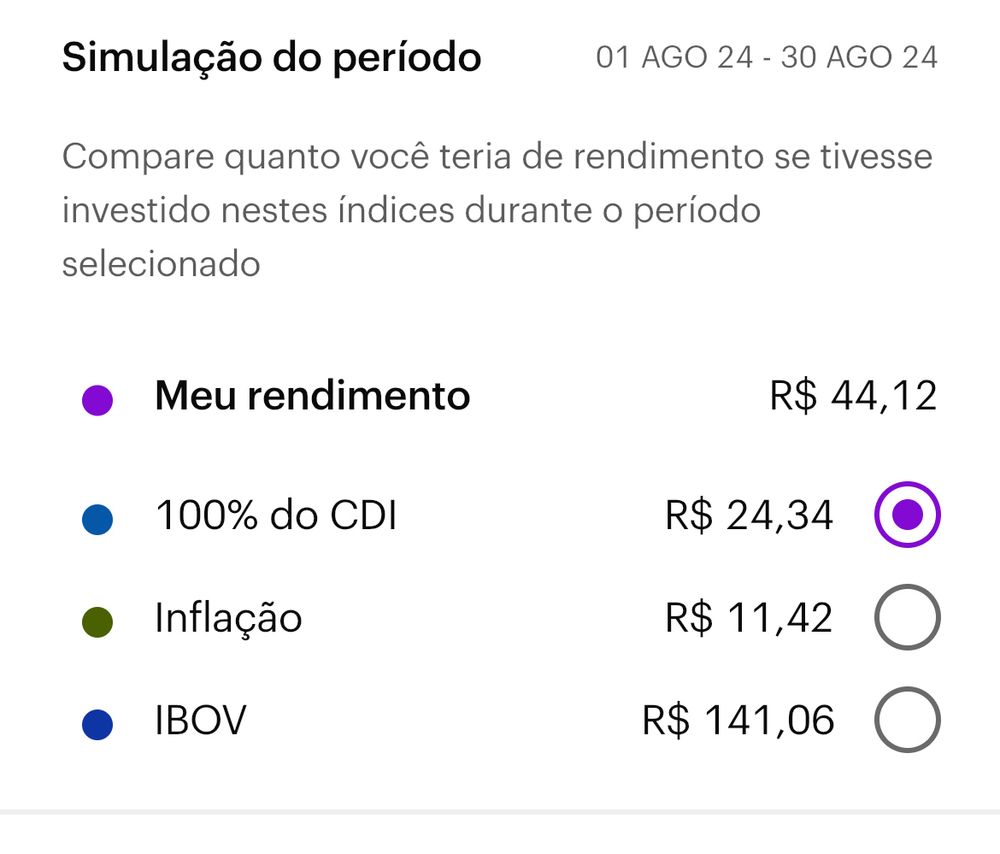
Task: Click the R$ 44,12 yield value
Action: pyautogui.click(x=853, y=396)
